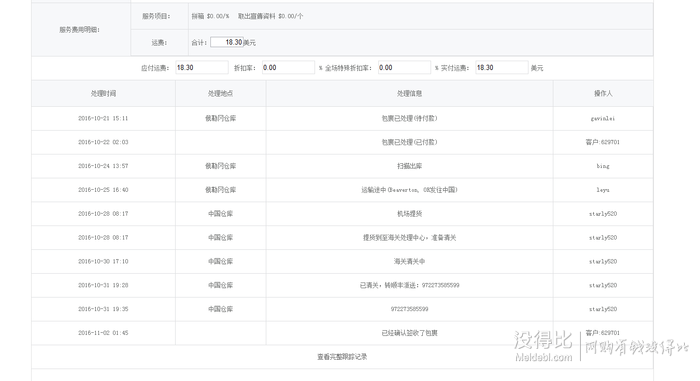
Task: Click 俄勒冈仓库 in the 2016-10-24 row
Action: tap(221, 166)
